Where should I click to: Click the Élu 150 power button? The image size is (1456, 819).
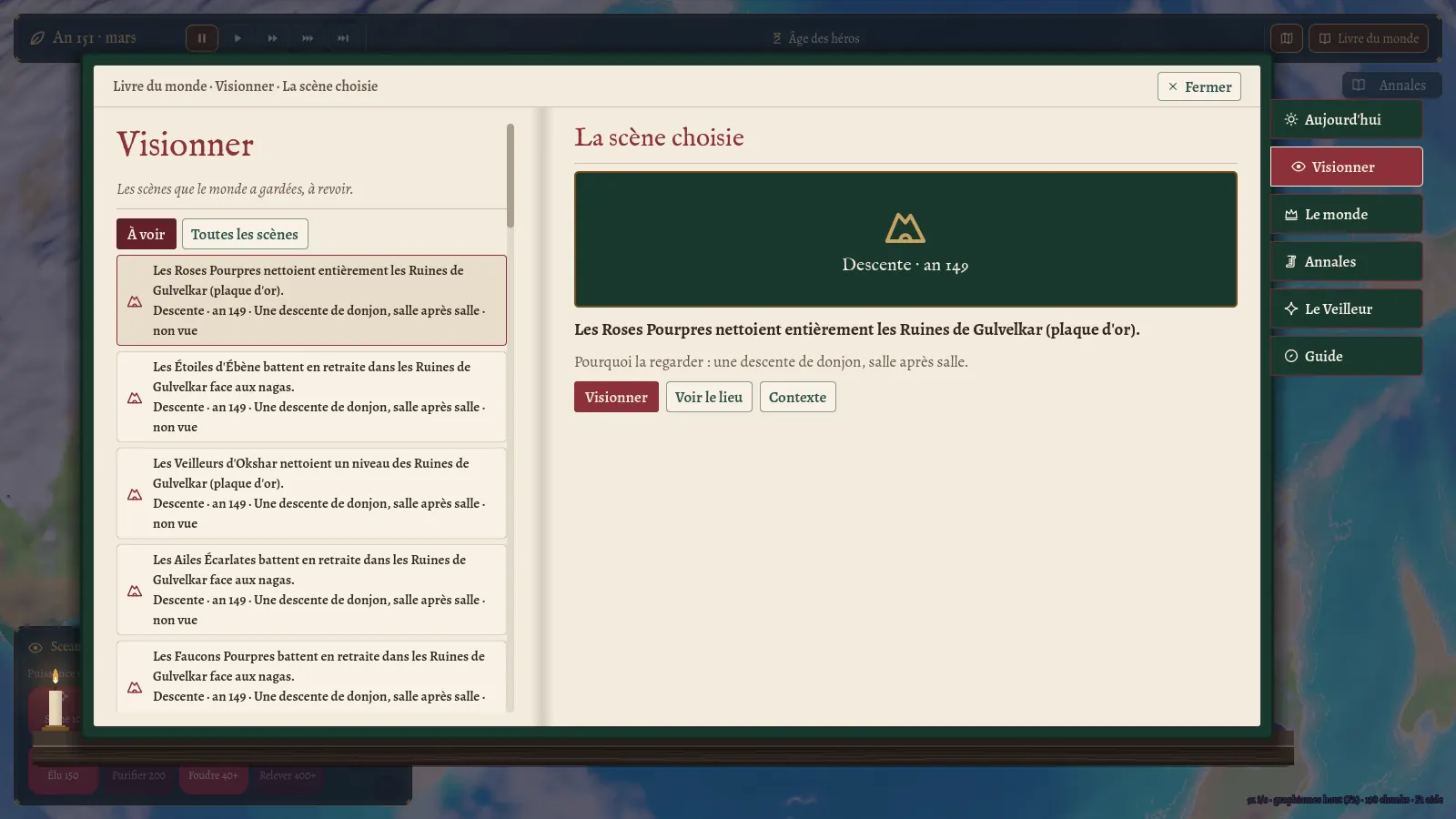pyautogui.click(x=64, y=775)
